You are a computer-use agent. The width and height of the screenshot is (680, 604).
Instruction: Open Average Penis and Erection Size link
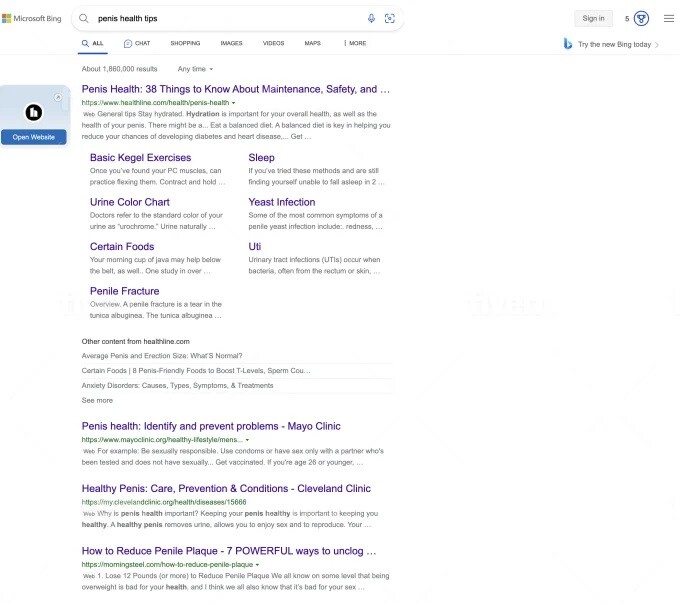click(162, 356)
